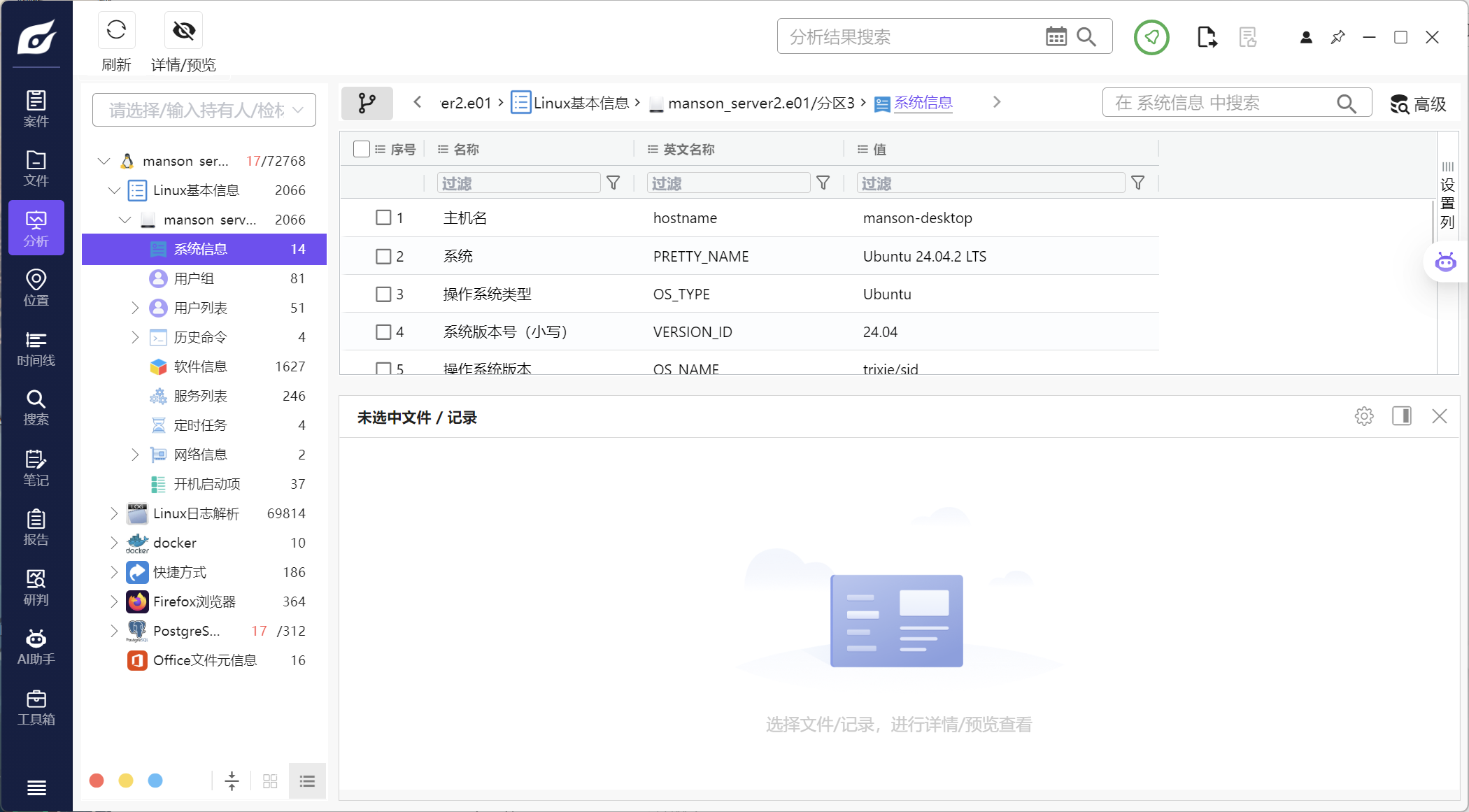Expand the docker tree node
The width and height of the screenshot is (1469, 812).
coord(114,543)
